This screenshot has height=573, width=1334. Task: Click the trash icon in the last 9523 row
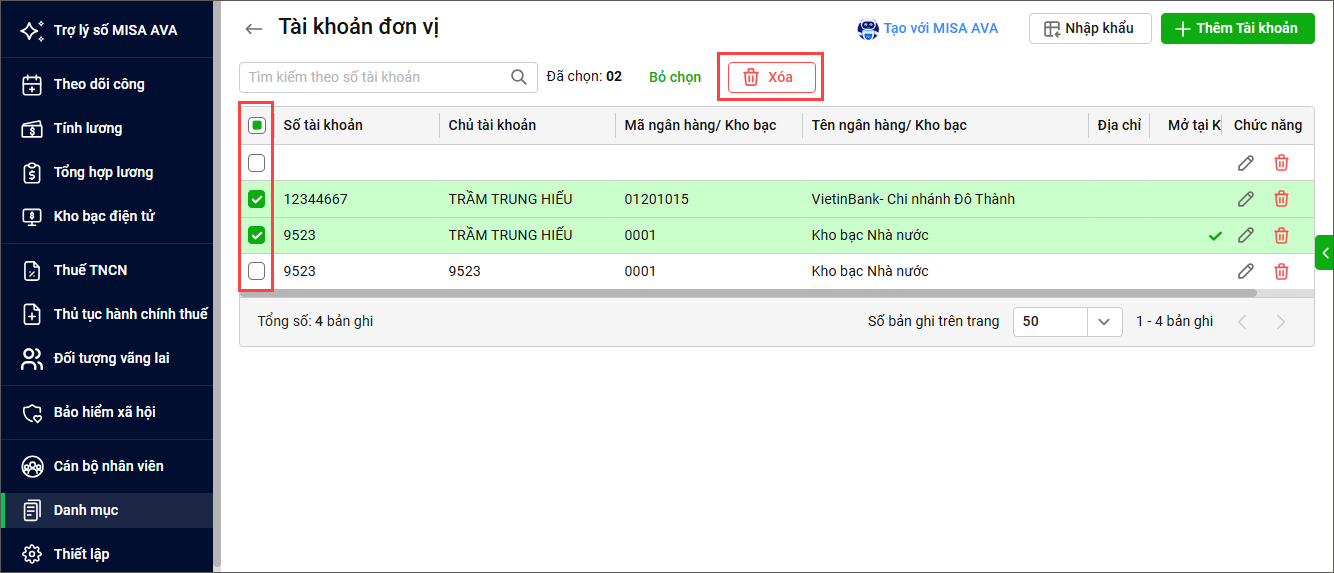point(1281,271)
